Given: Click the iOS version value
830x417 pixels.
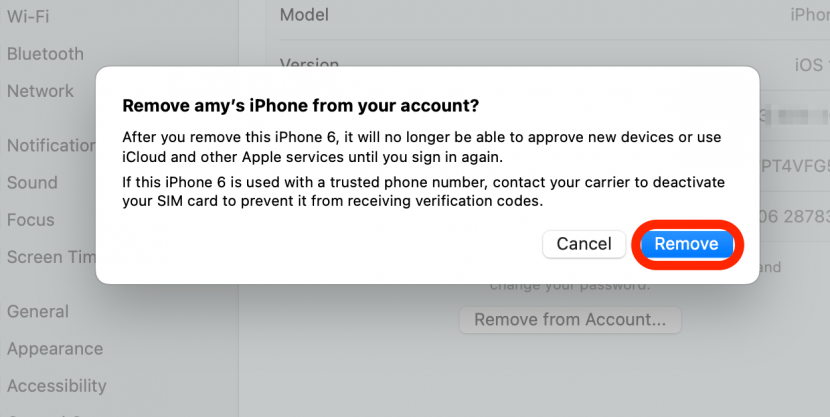Looking at the screenshot, I should pyautogui.click(x=811, y=64).
